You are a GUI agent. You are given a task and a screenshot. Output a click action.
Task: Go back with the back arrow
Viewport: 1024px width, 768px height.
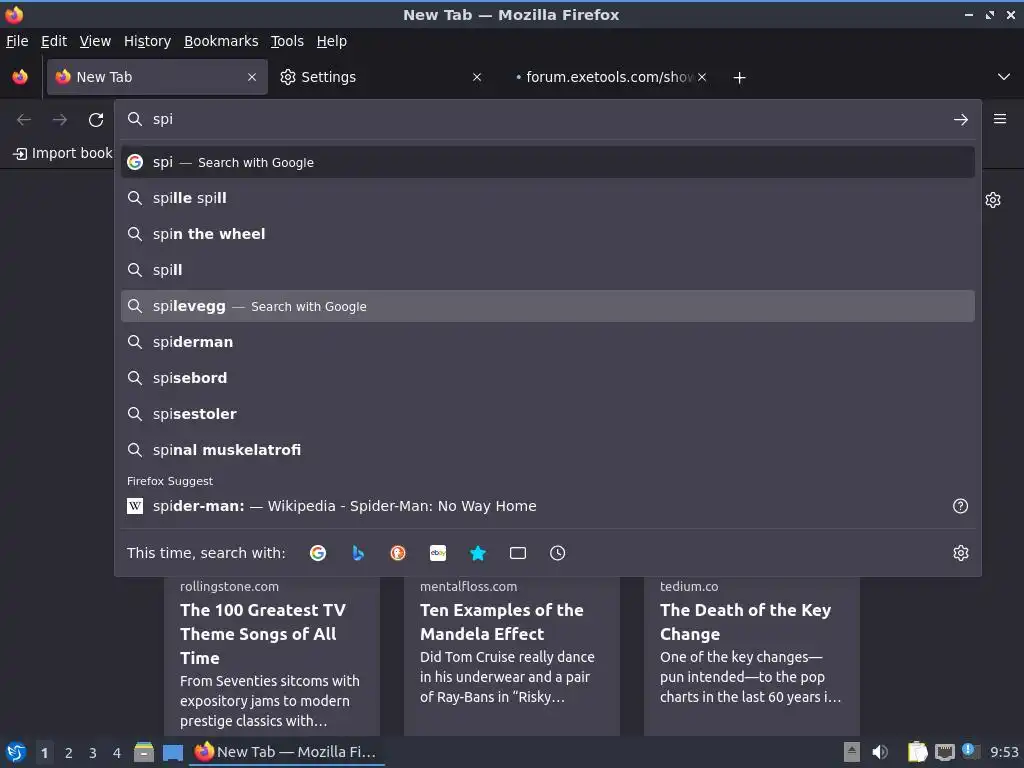(24, 120)
